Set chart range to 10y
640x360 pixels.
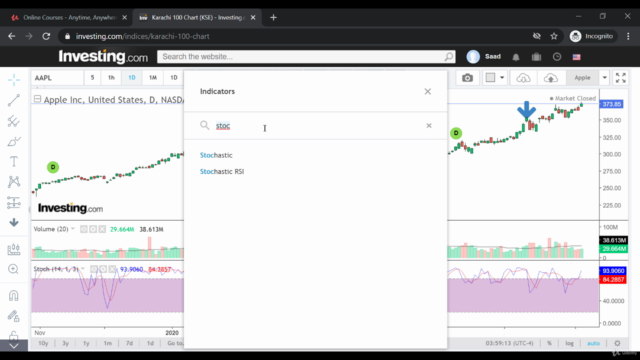coord(43,343)
